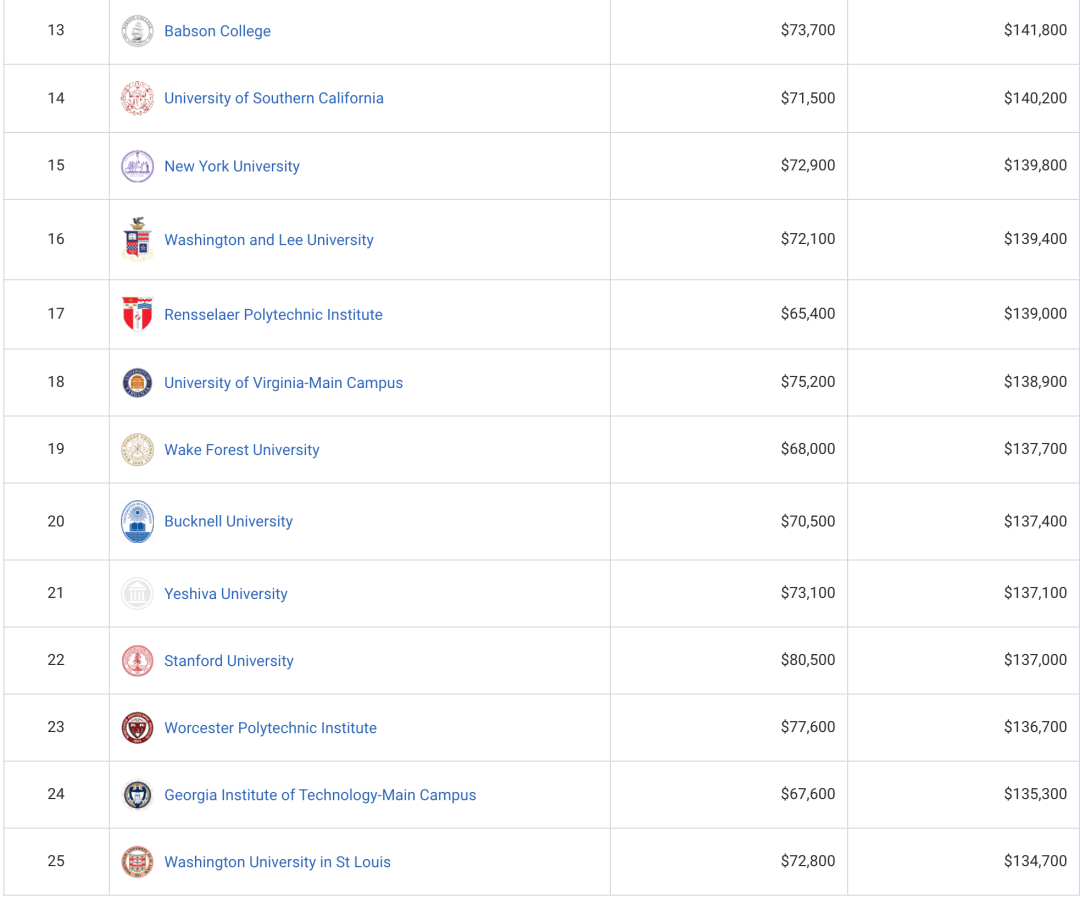Click the Worcester Polytechnic Institute logo

click(137, 728)
